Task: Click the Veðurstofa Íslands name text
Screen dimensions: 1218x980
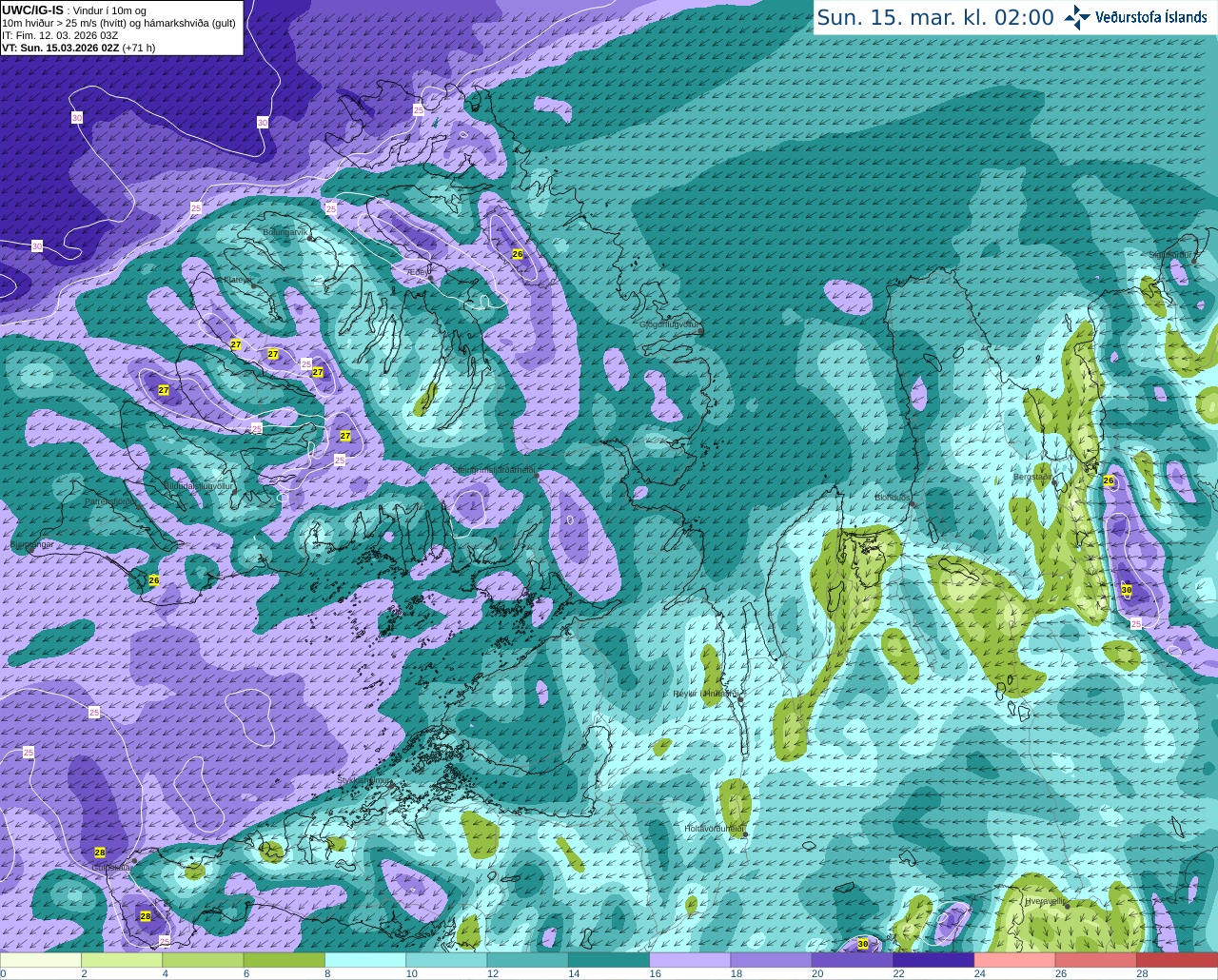Action: pos(1151,17)
